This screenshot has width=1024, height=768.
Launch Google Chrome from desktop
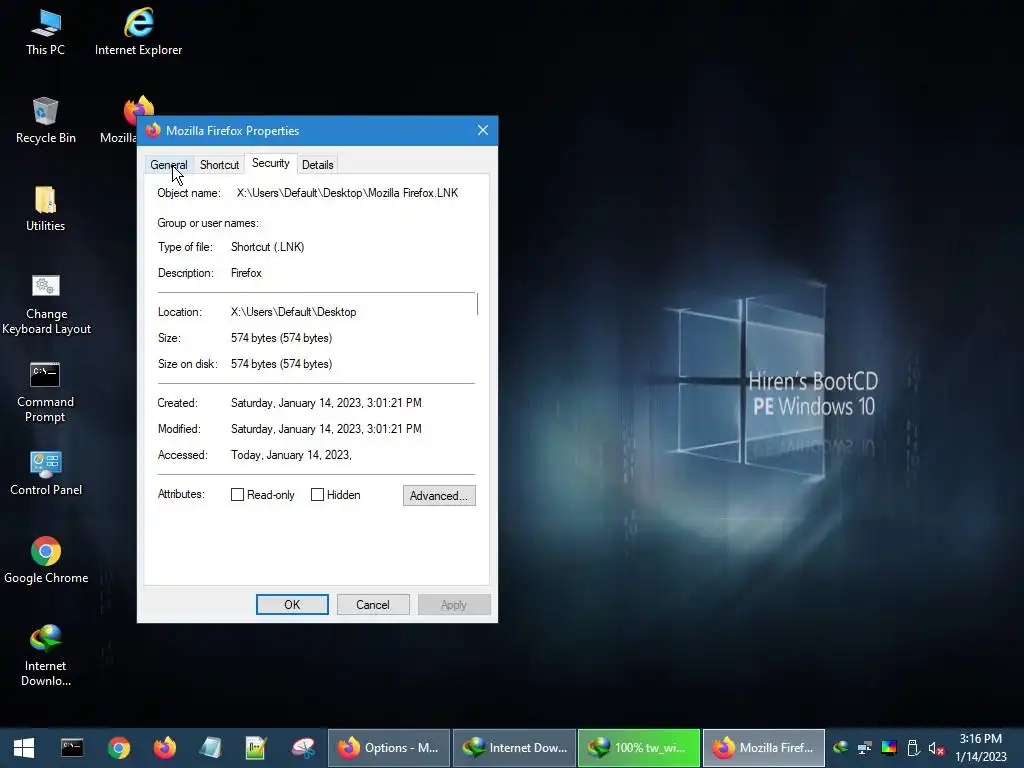46,560
